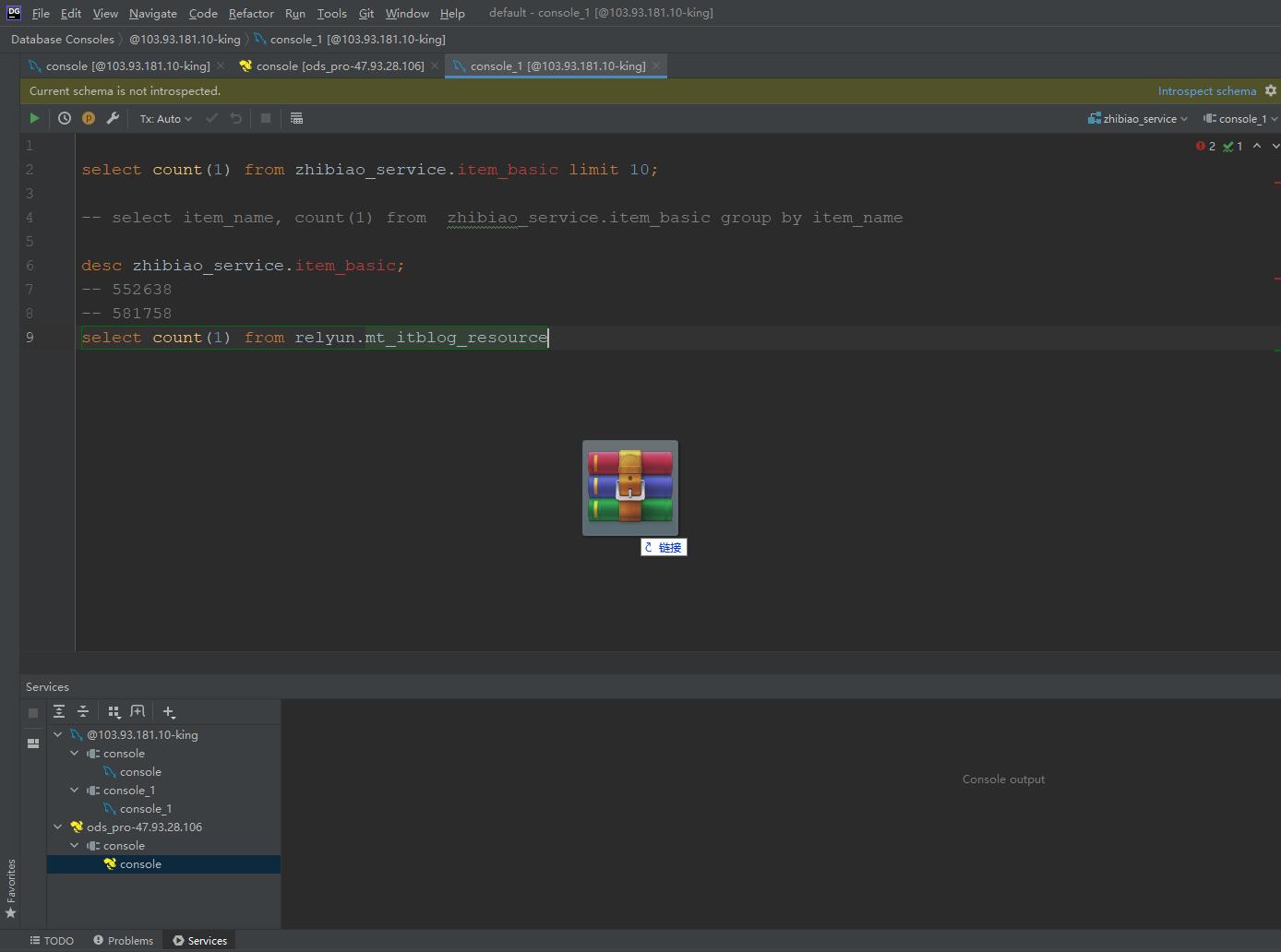Viewport: 1281px width, 952px height.
Task: Open the Refactor menu
Action: coord(251,13)
